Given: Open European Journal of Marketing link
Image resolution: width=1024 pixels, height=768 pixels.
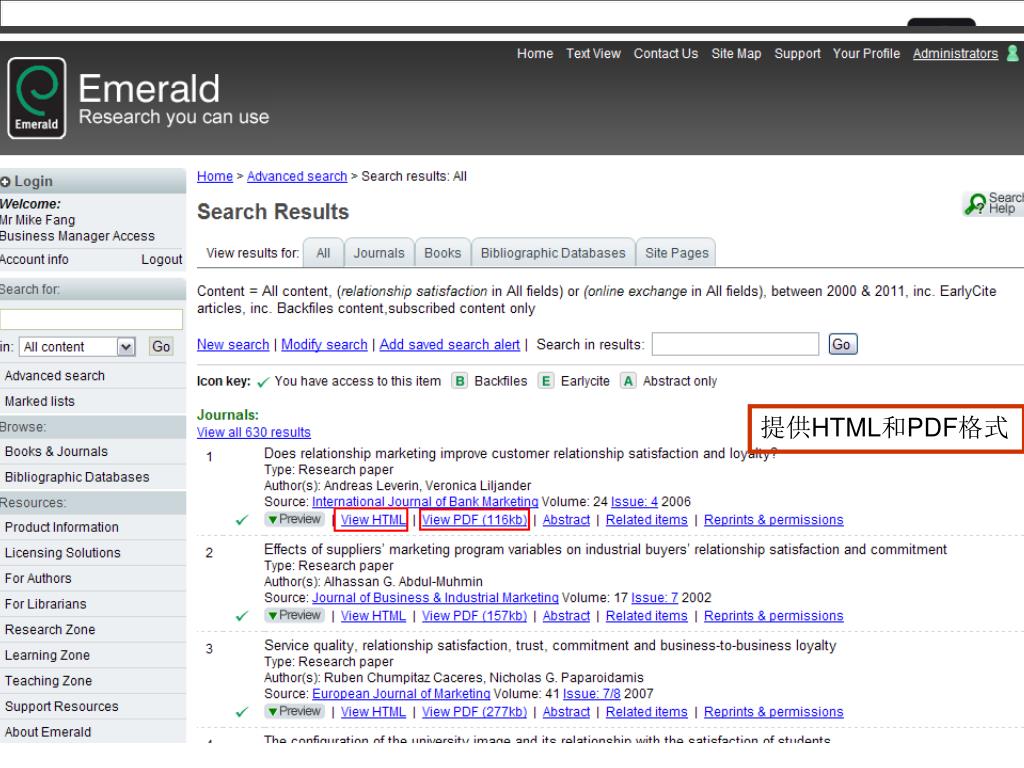Looking at the screenshot, I should 401,694.
